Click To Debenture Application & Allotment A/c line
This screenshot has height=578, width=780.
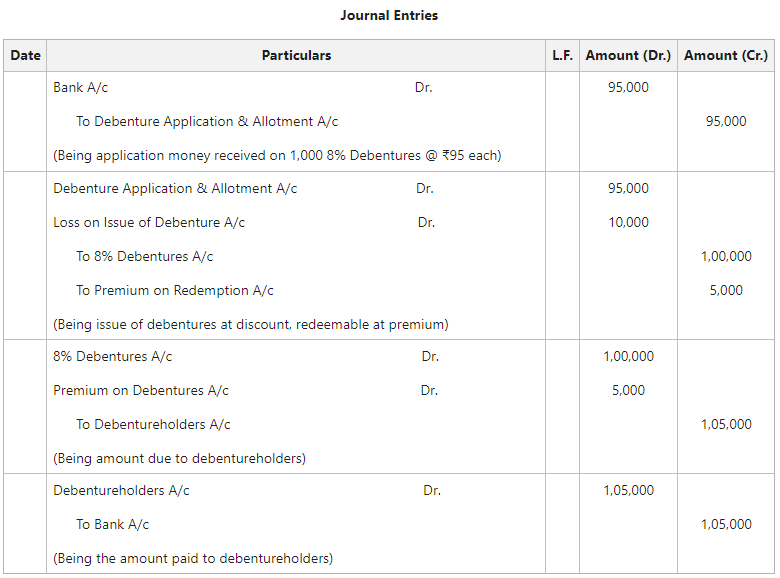point(207,122)
